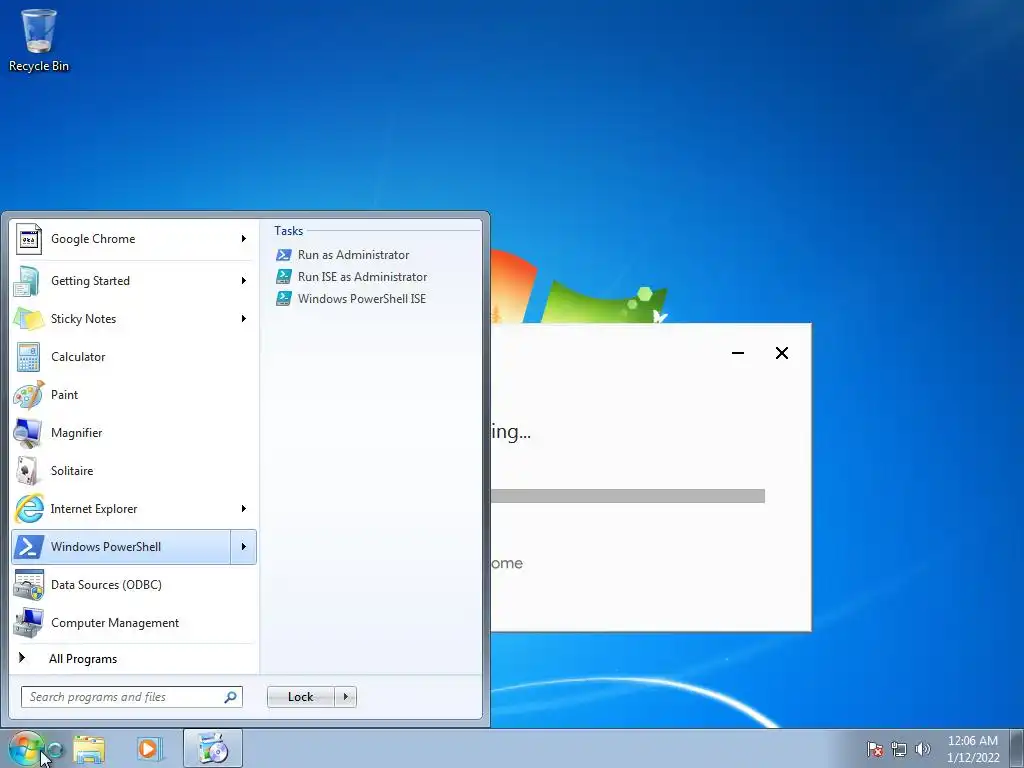Select the Calculator entry label
Viewport: 1024px width, 768px height.
click(x=78, y=357)
